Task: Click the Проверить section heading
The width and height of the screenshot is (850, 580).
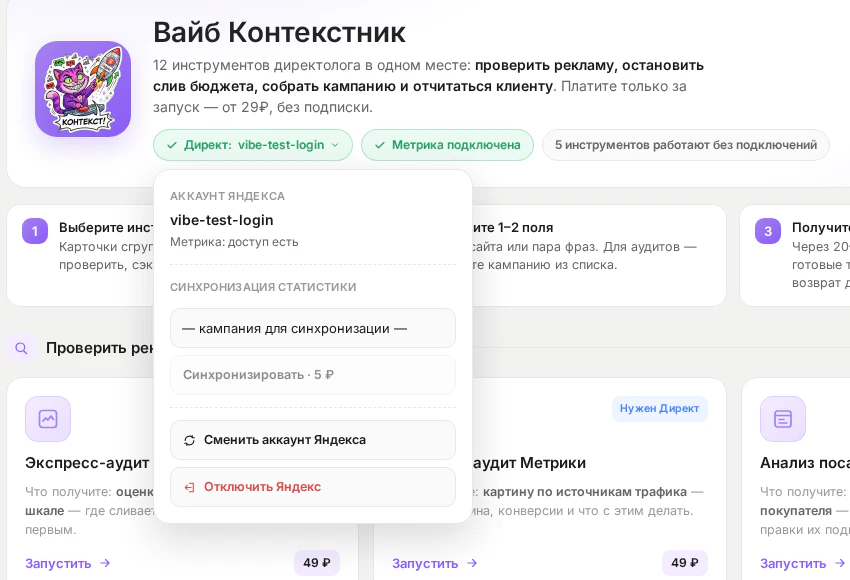Action: coord(100,348)
